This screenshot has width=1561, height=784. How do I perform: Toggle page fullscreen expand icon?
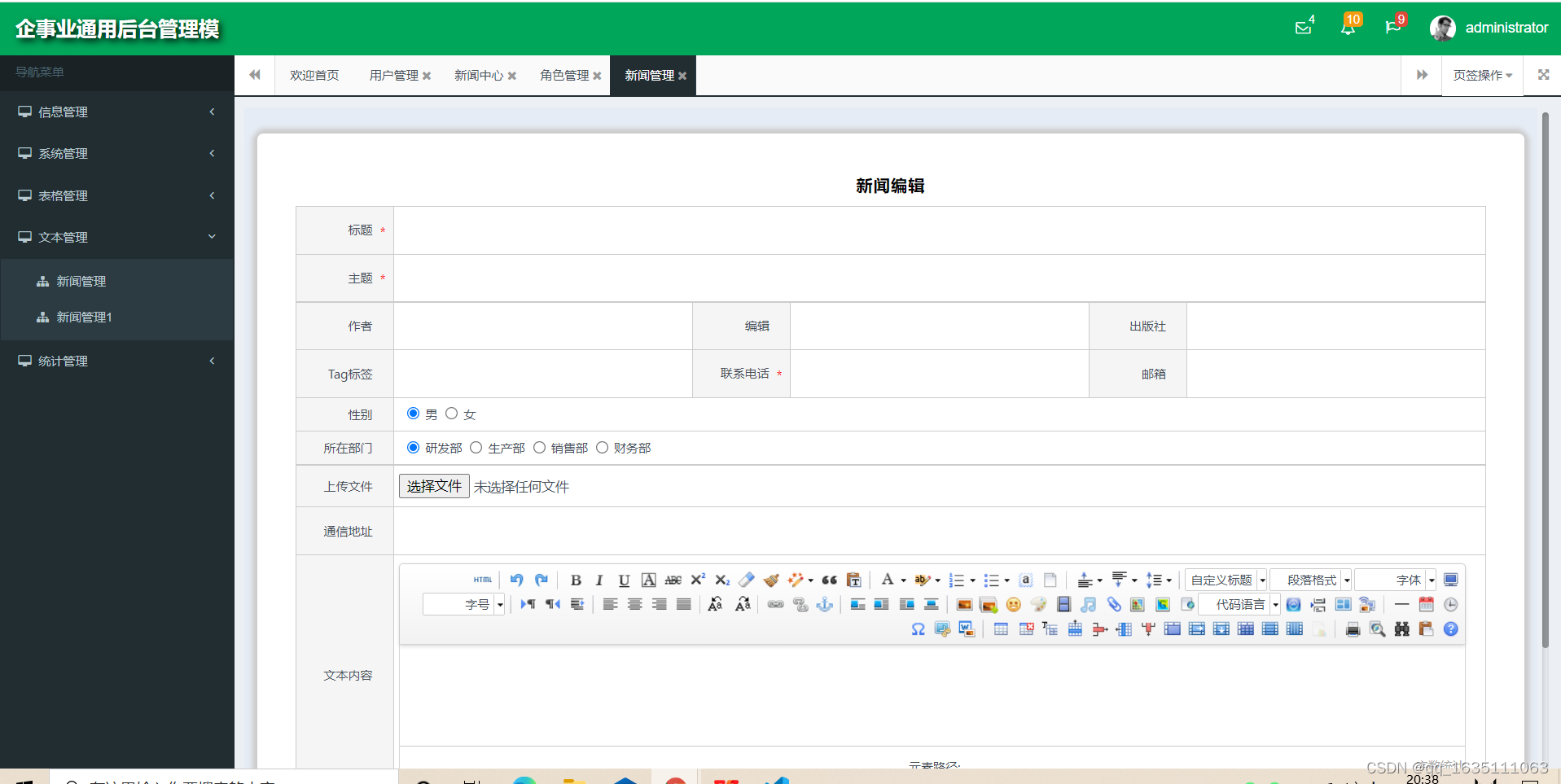point(1543,75)
